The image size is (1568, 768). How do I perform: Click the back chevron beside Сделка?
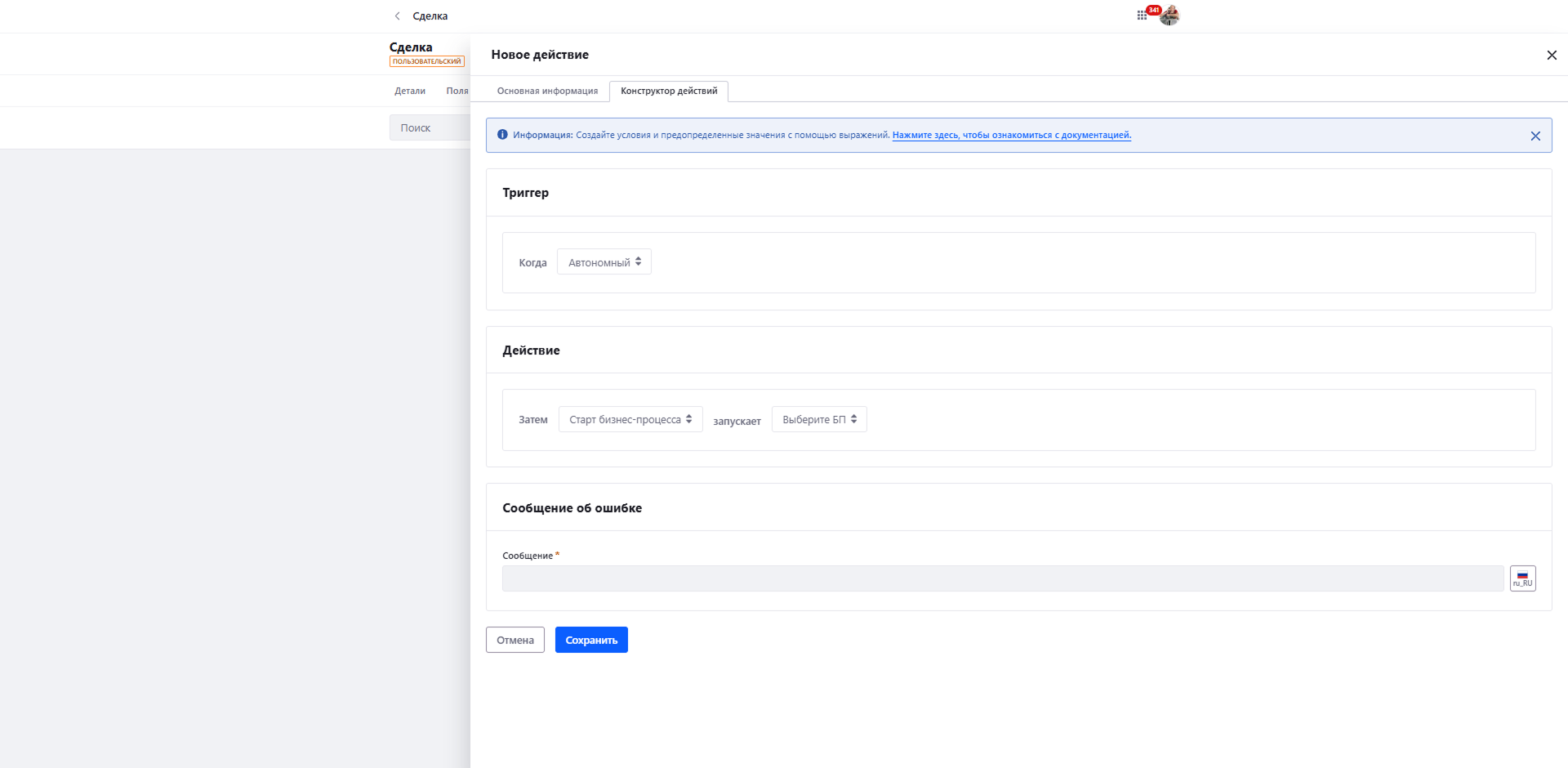tap(398, 16)
